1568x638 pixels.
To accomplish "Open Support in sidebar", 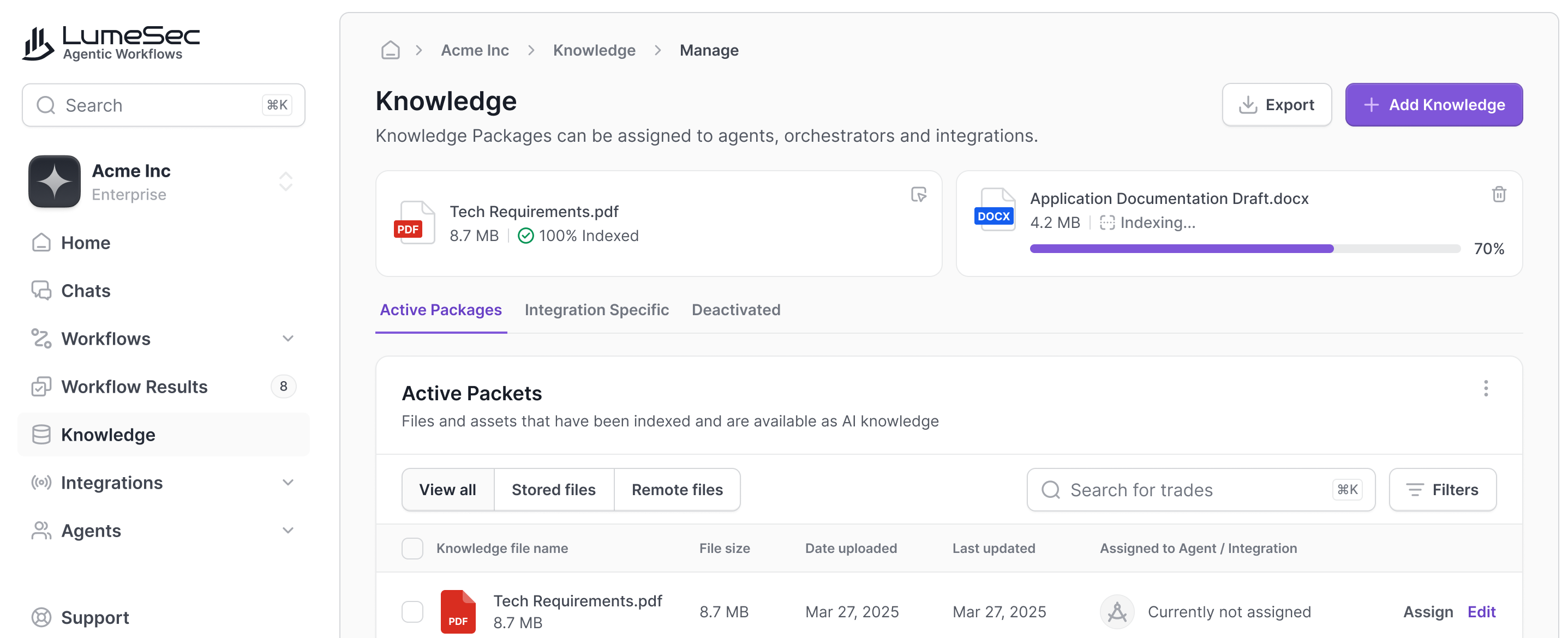I will click(163, 617).
